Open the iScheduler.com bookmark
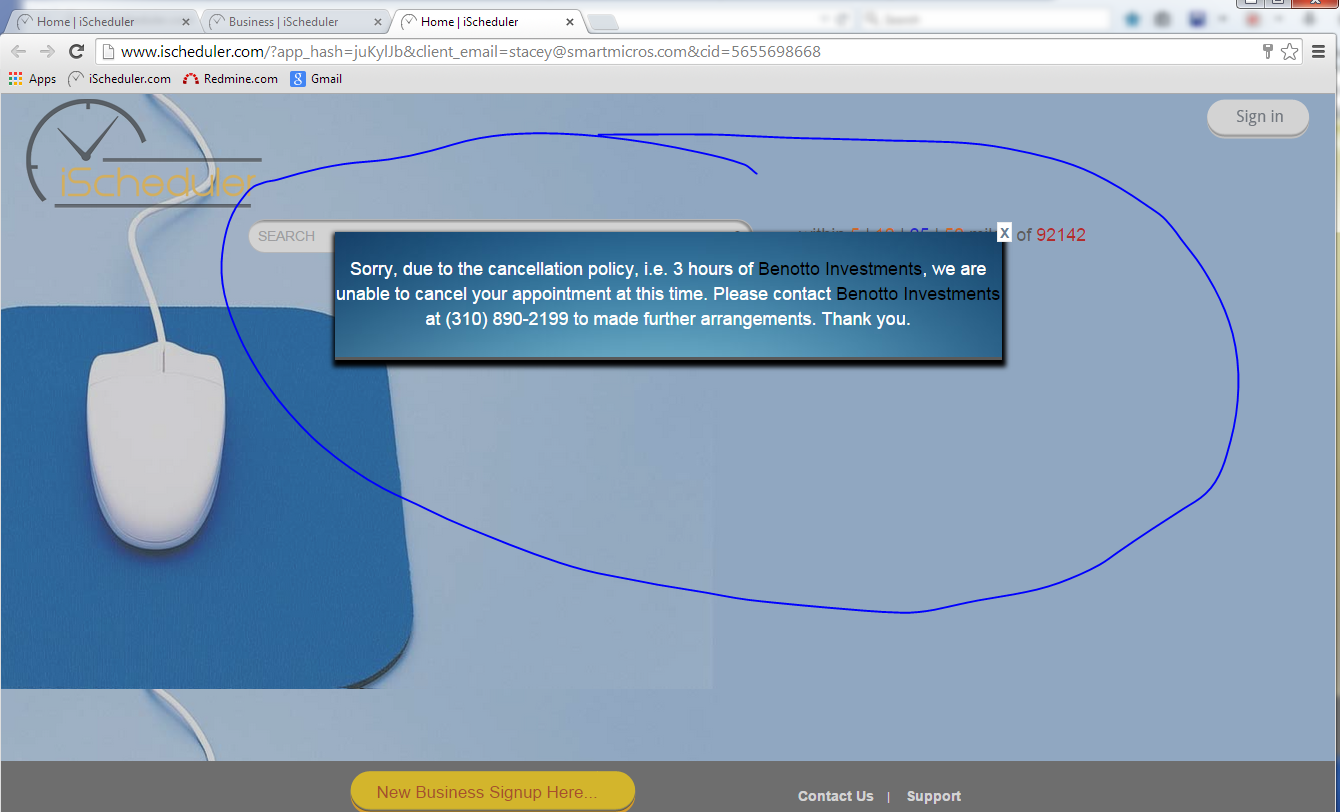Screen dimensions: 1340x812 (119, 79)
